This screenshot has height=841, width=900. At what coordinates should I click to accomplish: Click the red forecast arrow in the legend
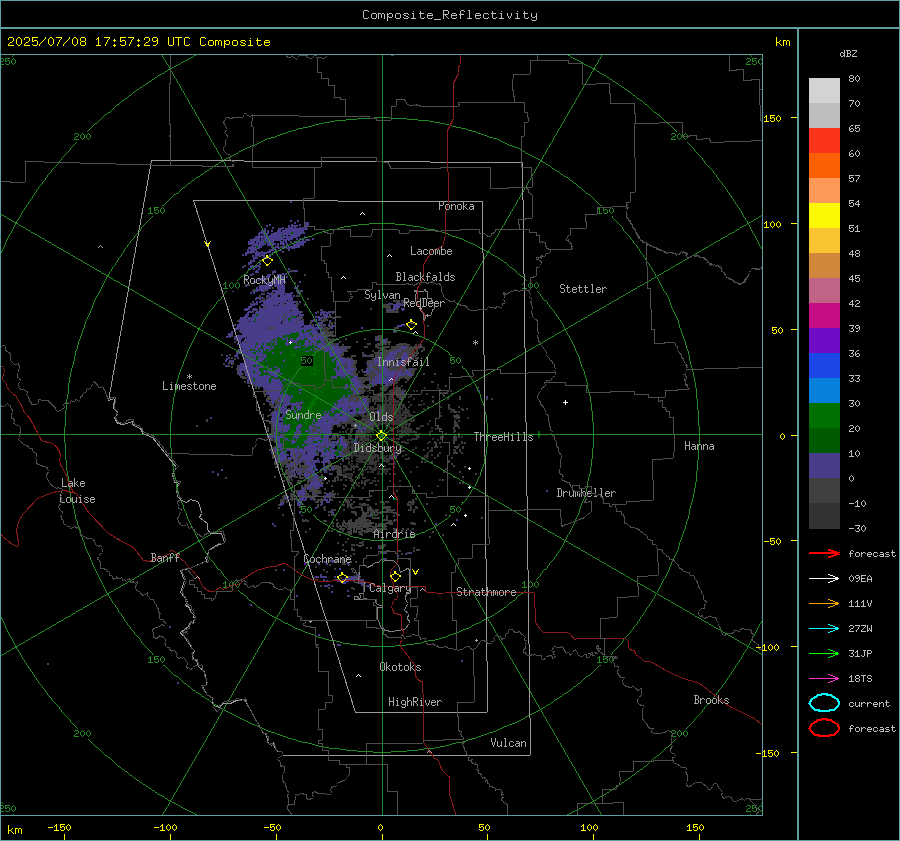click(x=824, y=553)
